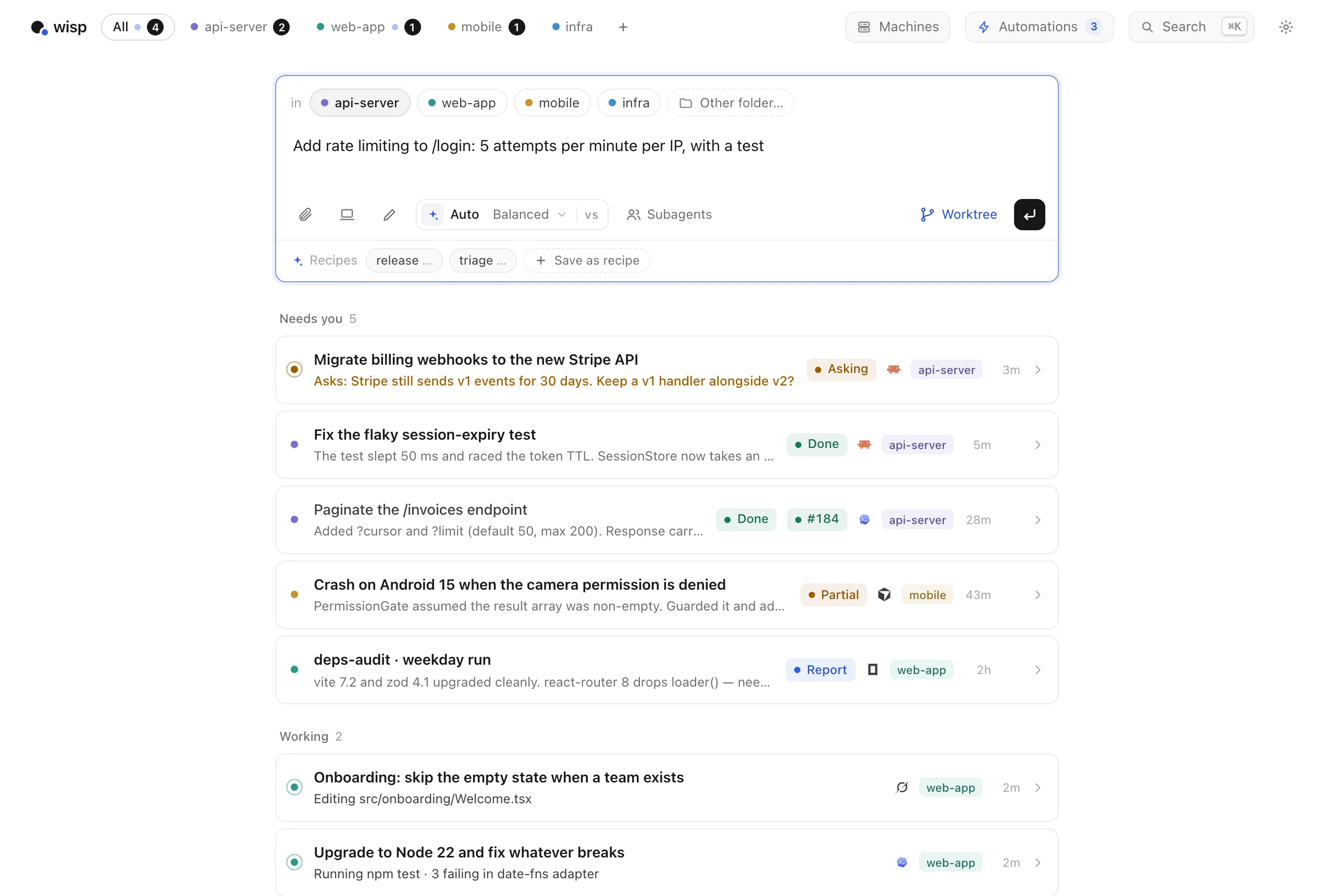The width and height of the screenshot is (1334, 896).
Task: Expand the deps-audit weekday run chevron
Action: pos(1038,670)
